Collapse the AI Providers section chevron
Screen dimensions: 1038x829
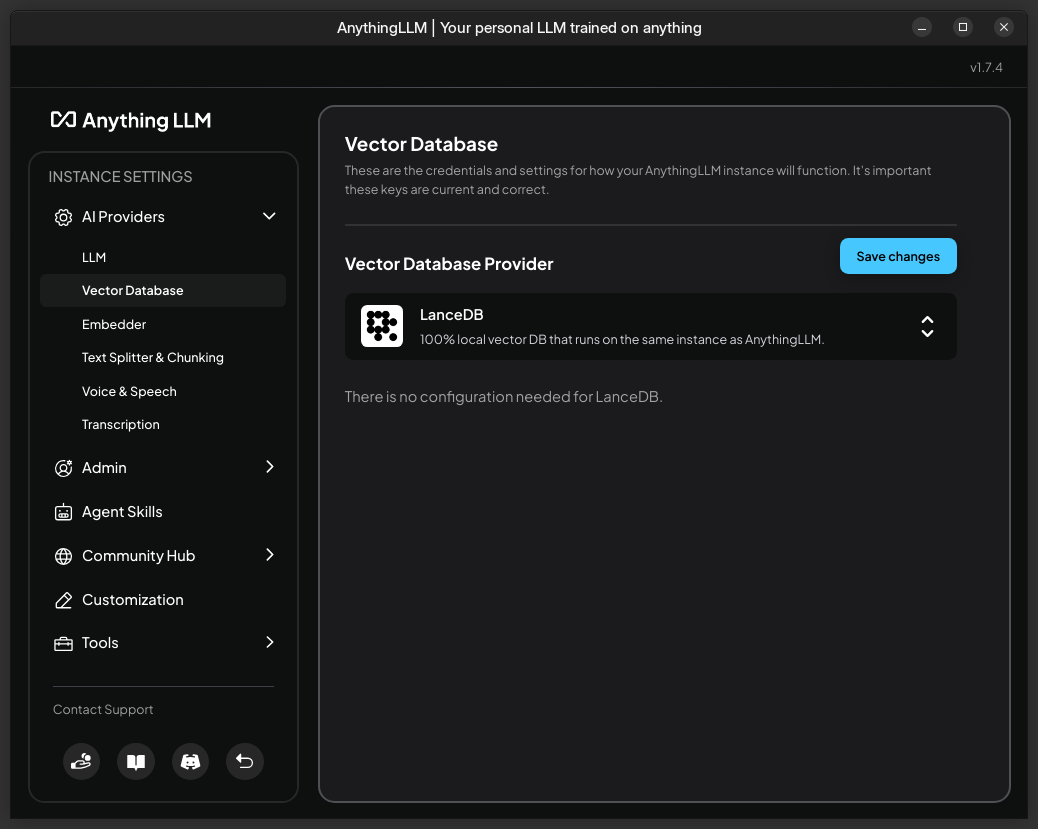(x=269, y=216)
